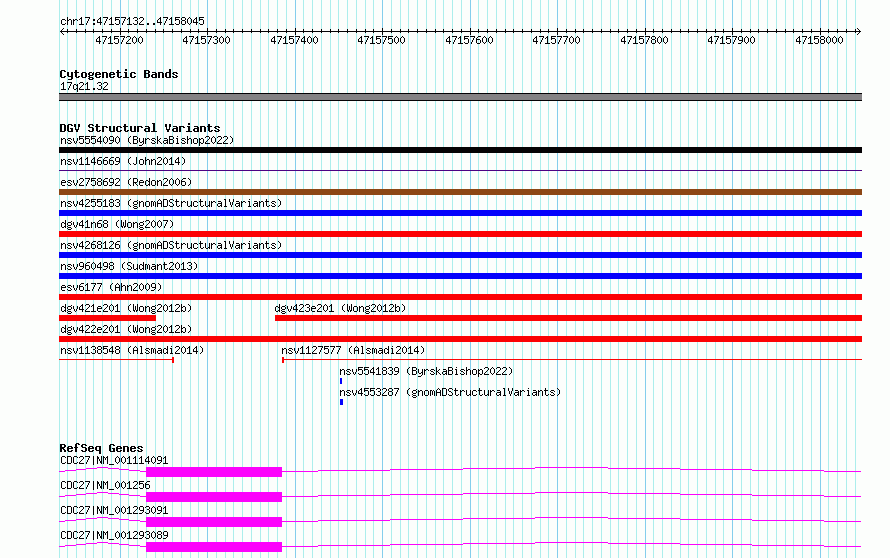Click ruler position 47157900
This screenshot has height=558, width=890.
[x=731, y=40]
